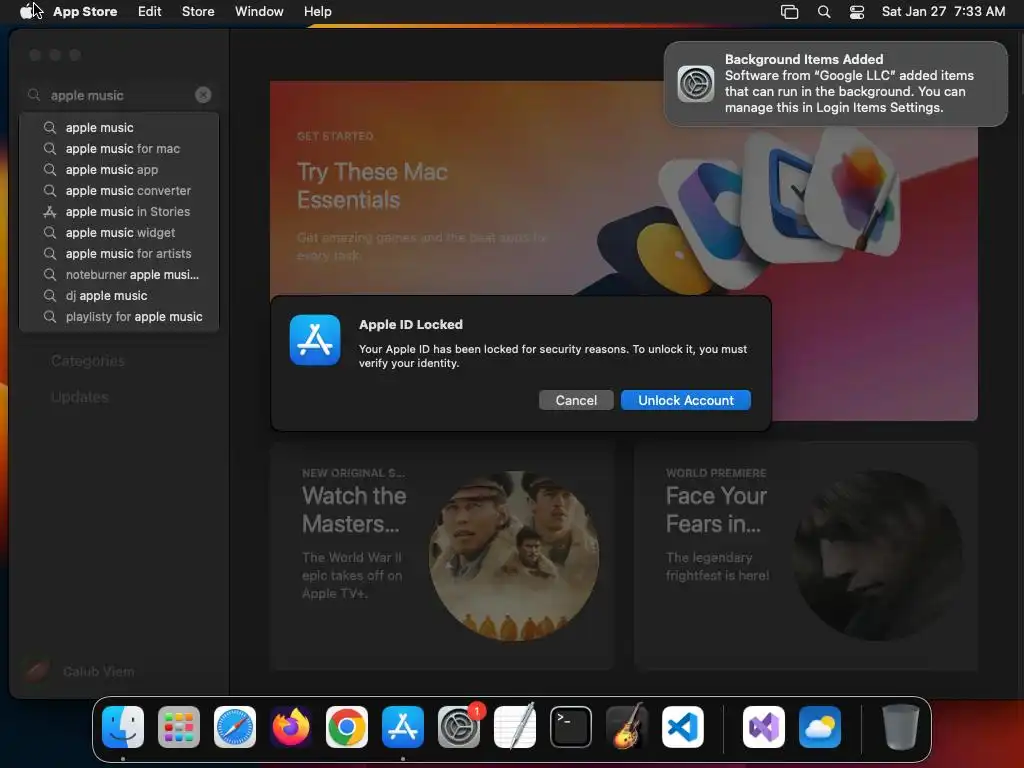The image size is (1024, 768).
Task: Open the Weather app from the Dock
Action: pos(820,727)
